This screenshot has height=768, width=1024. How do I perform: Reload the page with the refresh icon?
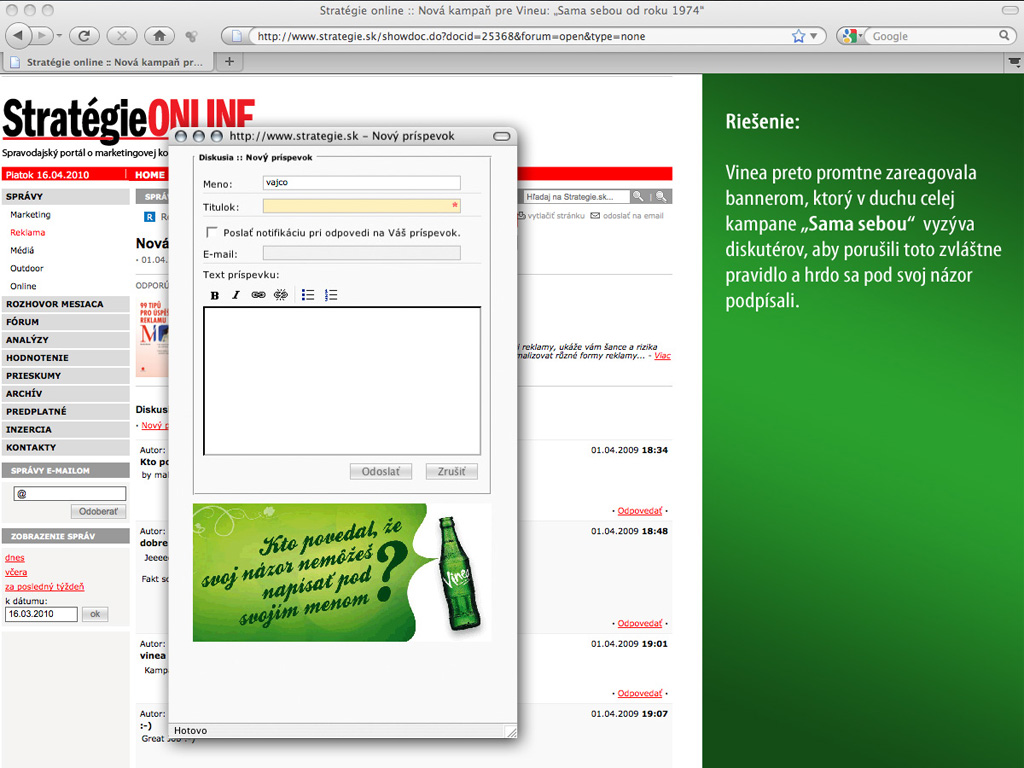84,36
